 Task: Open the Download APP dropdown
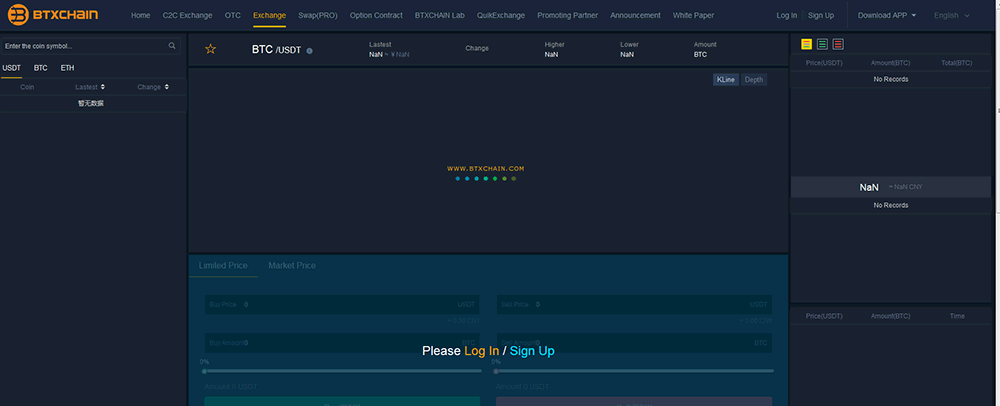886,15
